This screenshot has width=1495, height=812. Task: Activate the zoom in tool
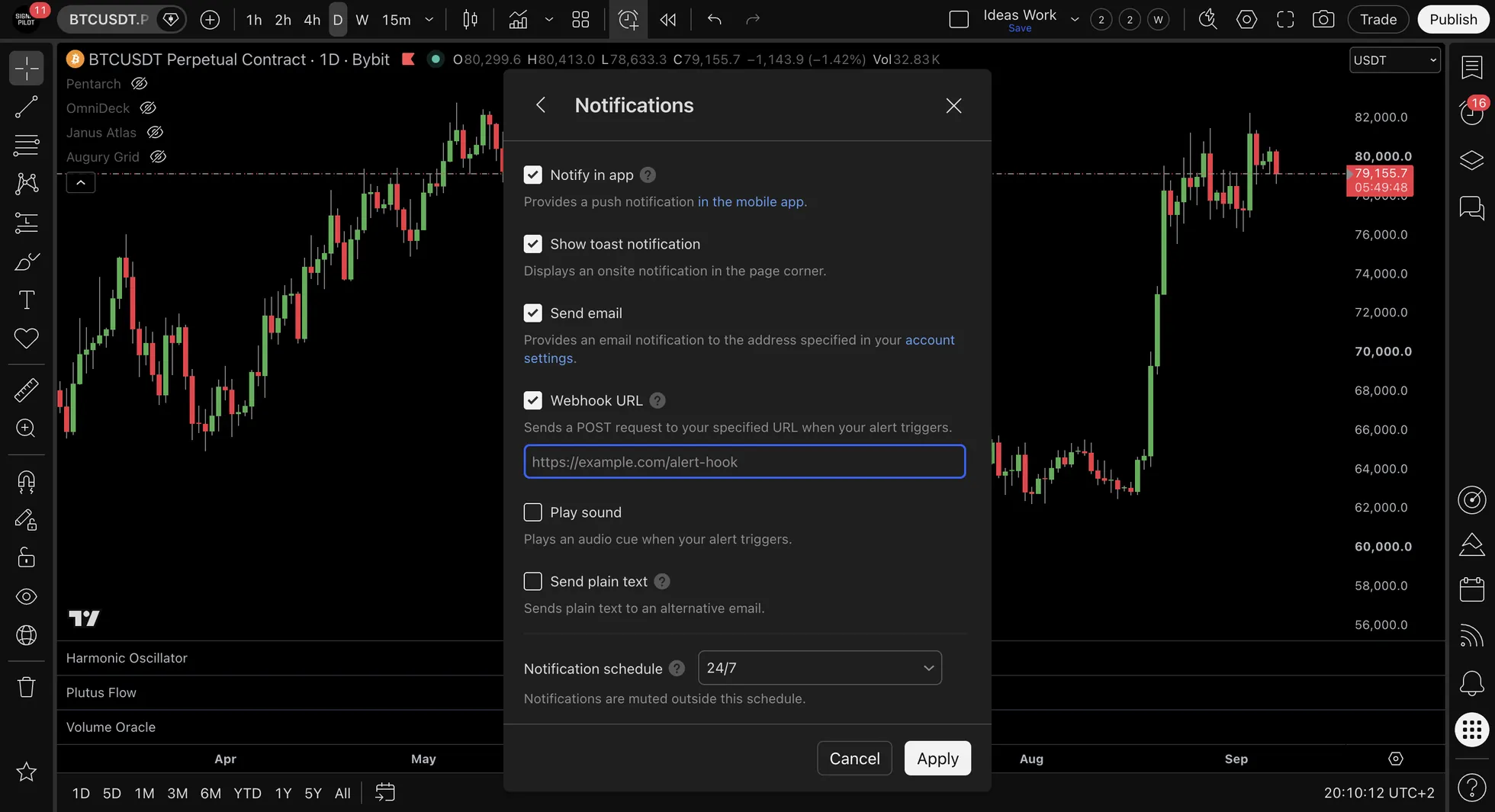(x=26, y=428)
